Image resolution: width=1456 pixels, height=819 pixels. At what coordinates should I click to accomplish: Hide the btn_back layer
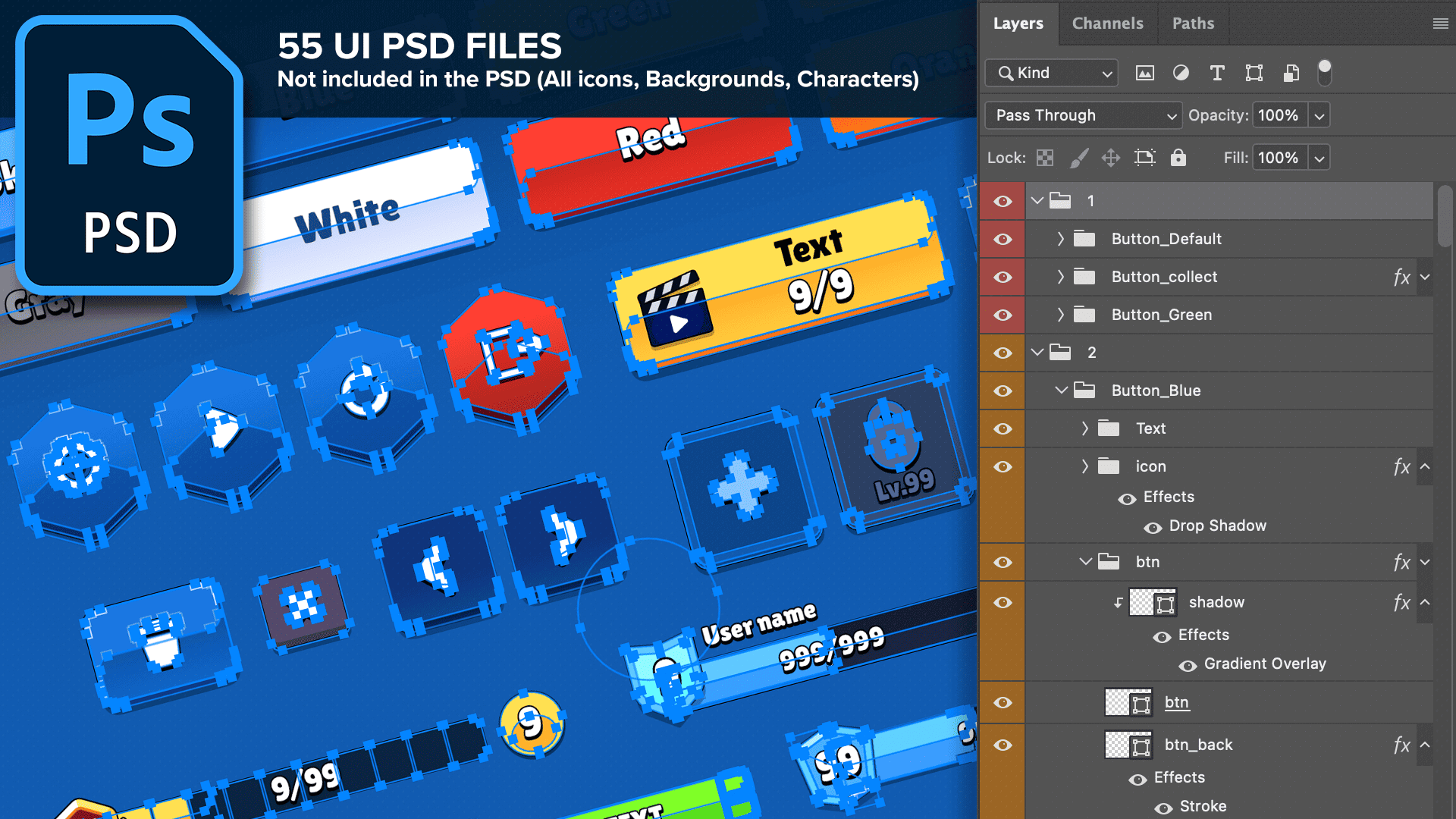coord(1003,745)
